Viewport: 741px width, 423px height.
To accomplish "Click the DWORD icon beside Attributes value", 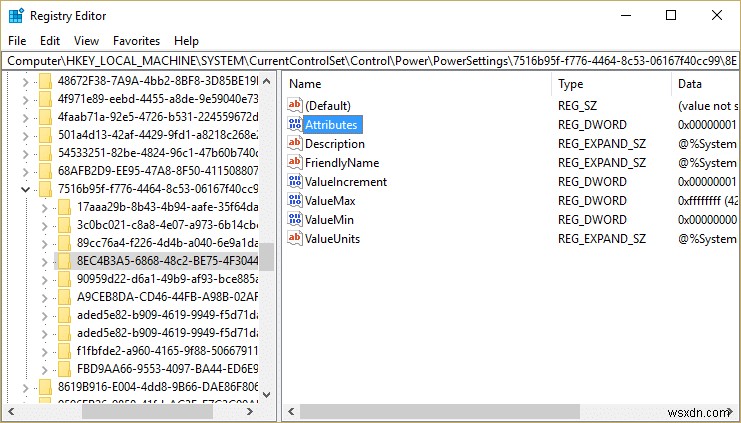I will click(295, 125).
